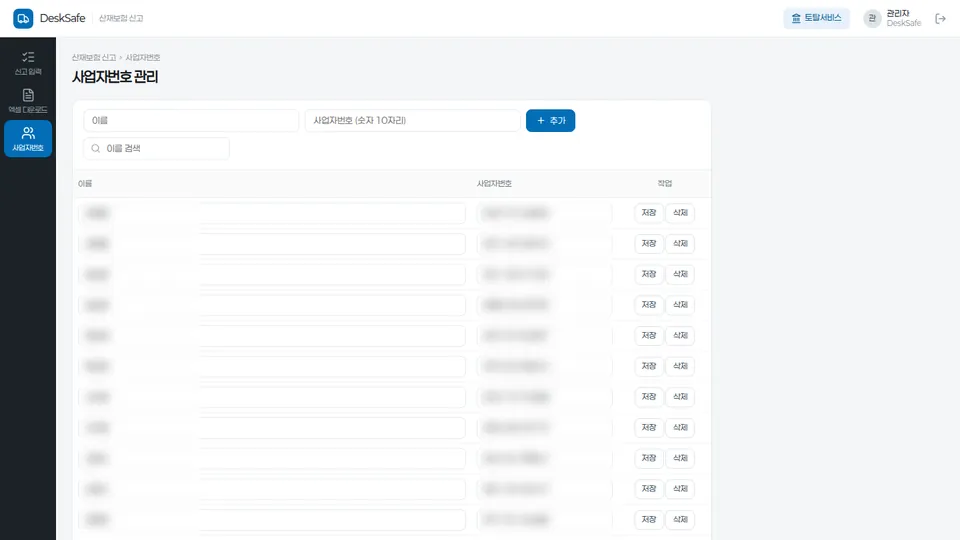Click 관리자 user name
Screen dimensions: 960x540
coord(898,13)
